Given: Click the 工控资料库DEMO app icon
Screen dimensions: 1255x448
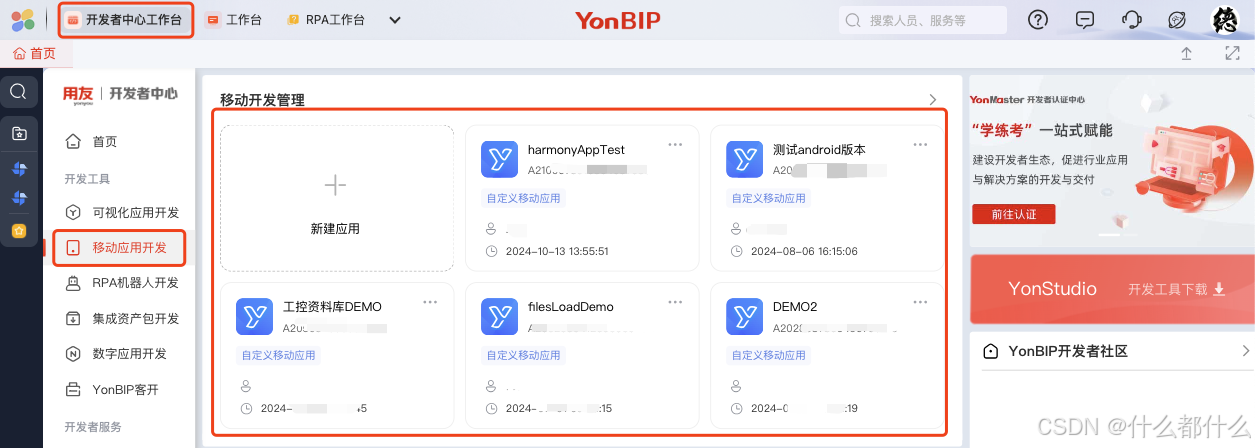Looking at the screenshot, I should click(254, 316).
